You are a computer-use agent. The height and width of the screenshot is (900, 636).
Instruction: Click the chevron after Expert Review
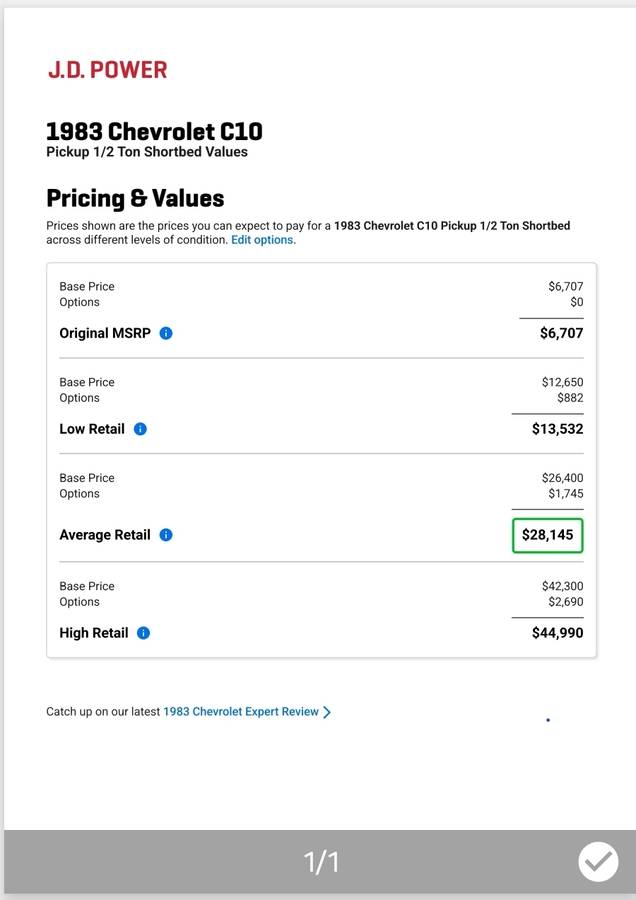coord(327,712)
